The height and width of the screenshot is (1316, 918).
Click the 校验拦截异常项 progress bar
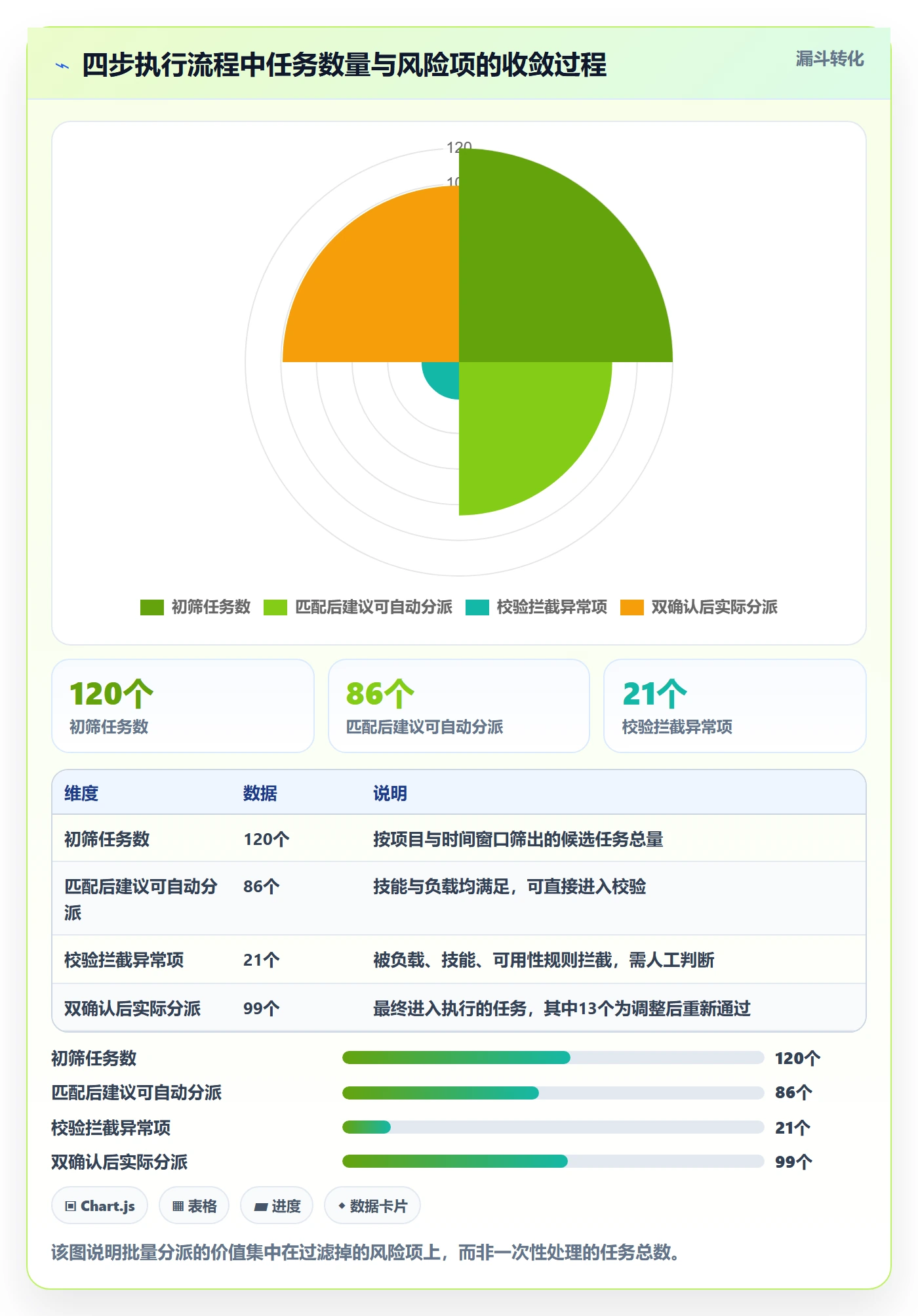pos(553,1127)
